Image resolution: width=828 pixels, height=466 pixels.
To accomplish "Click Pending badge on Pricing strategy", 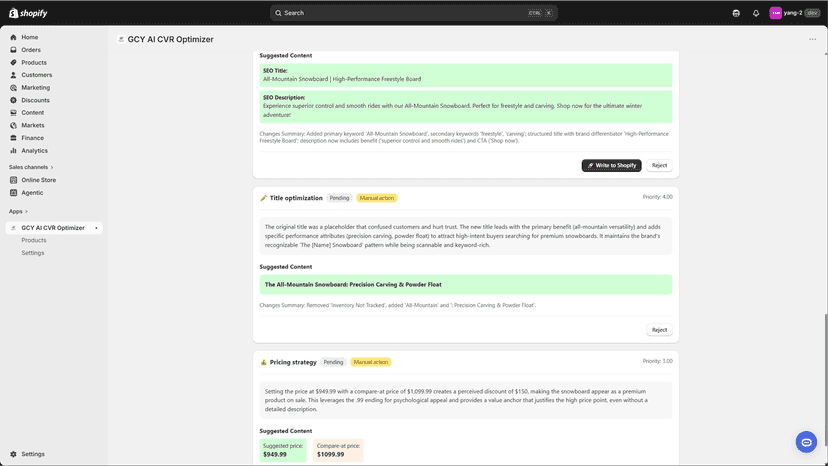I will [x=333, y=362].
